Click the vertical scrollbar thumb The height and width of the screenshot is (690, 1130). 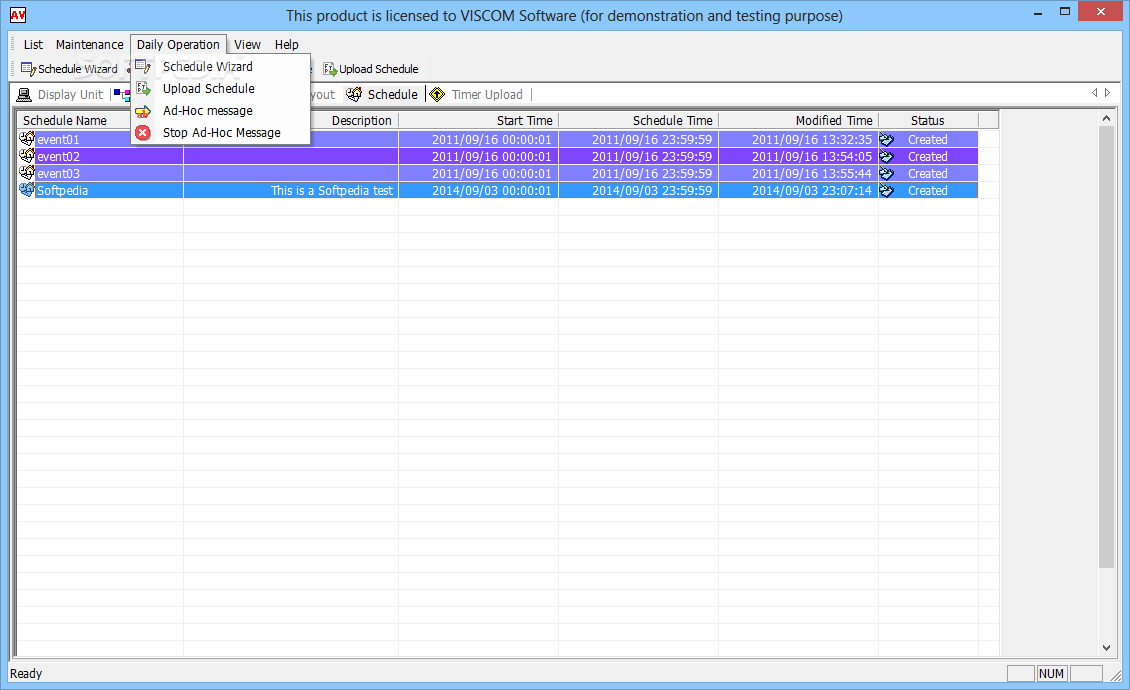1106,347
